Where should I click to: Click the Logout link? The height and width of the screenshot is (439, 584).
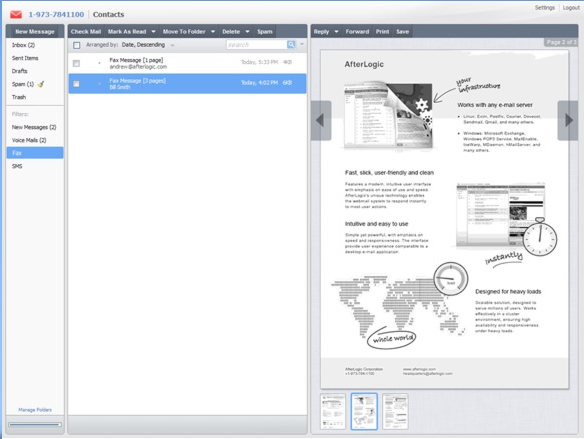point(571,7)
